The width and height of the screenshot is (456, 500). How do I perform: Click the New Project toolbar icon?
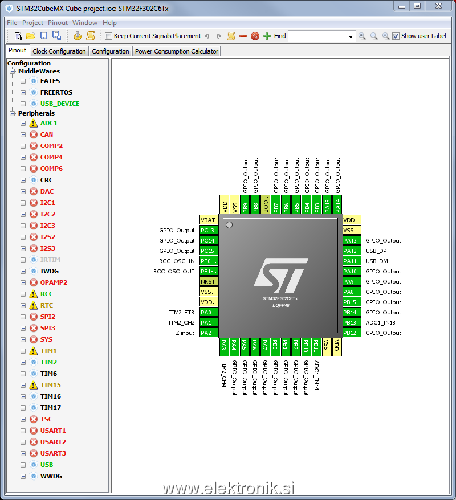(x=18, y=36)
